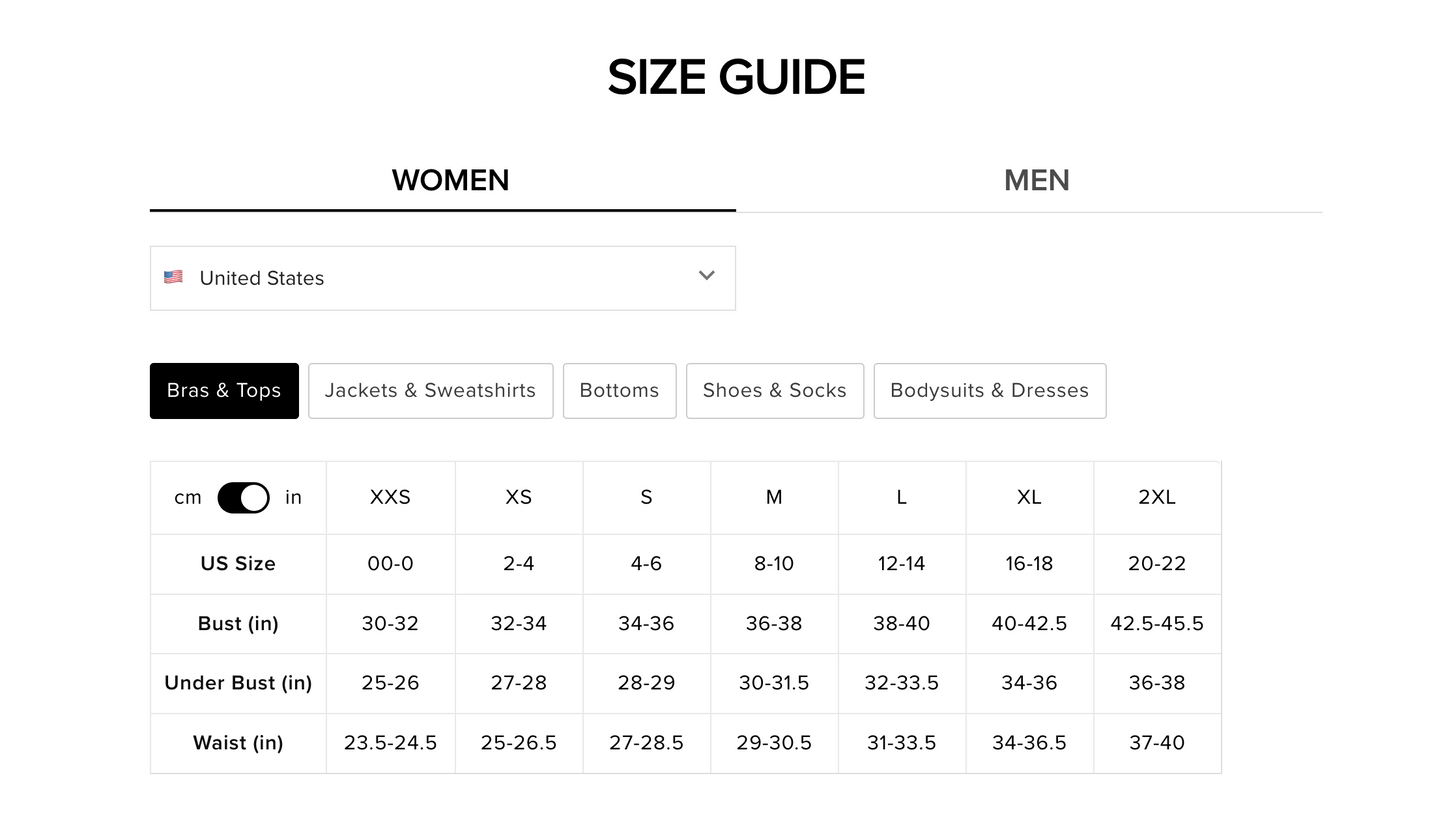Image resolution: width=1445 pixels, height=838 pixels.
Task: Expand the United States country selector
Action: pyautogui.click(x=442, y=278)
